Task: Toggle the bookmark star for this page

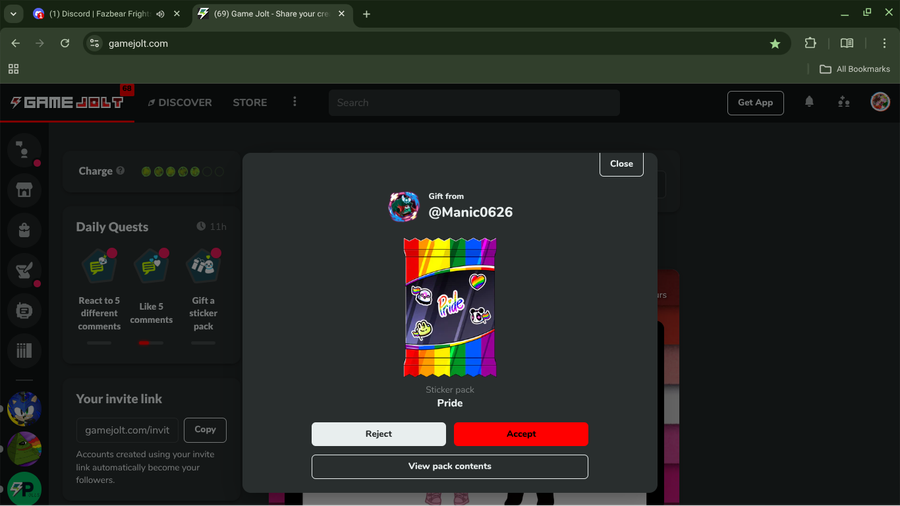Action: 775,44
